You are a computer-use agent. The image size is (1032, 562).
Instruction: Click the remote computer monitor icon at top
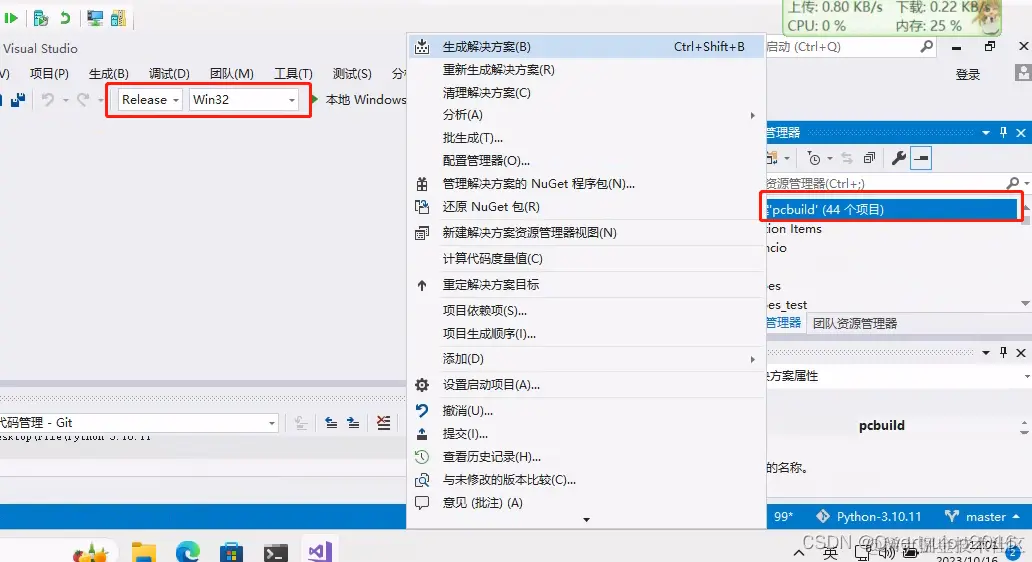(x=95, y=18)
